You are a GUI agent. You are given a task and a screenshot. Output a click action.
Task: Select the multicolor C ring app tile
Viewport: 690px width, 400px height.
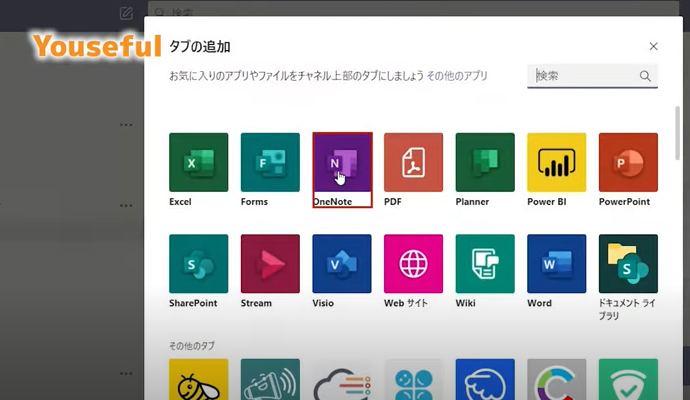coord(557,379)
